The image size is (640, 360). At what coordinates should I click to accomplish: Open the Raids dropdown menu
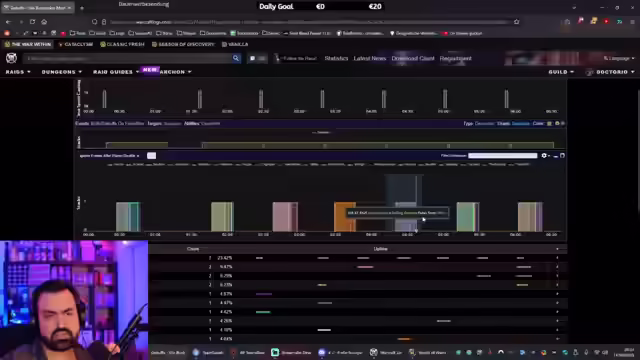[x=18, y=72]
